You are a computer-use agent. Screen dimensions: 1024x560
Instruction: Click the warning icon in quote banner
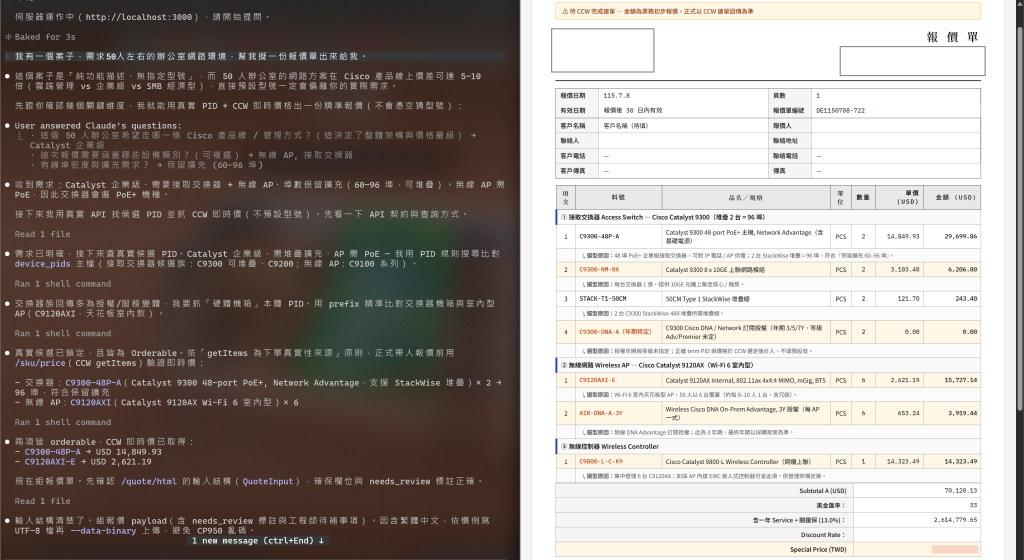coord(565,11)
